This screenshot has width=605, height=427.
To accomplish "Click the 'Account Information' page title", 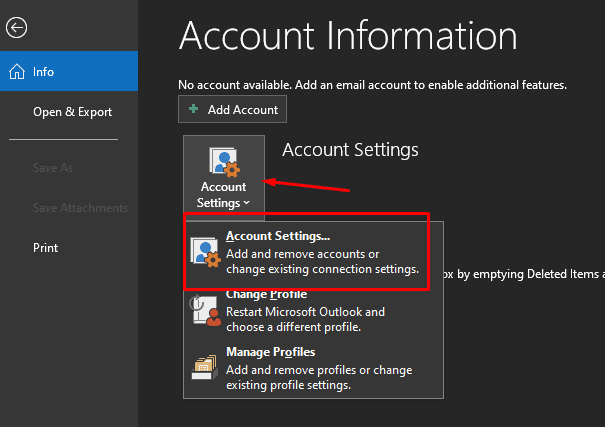I will pos(348,36).
